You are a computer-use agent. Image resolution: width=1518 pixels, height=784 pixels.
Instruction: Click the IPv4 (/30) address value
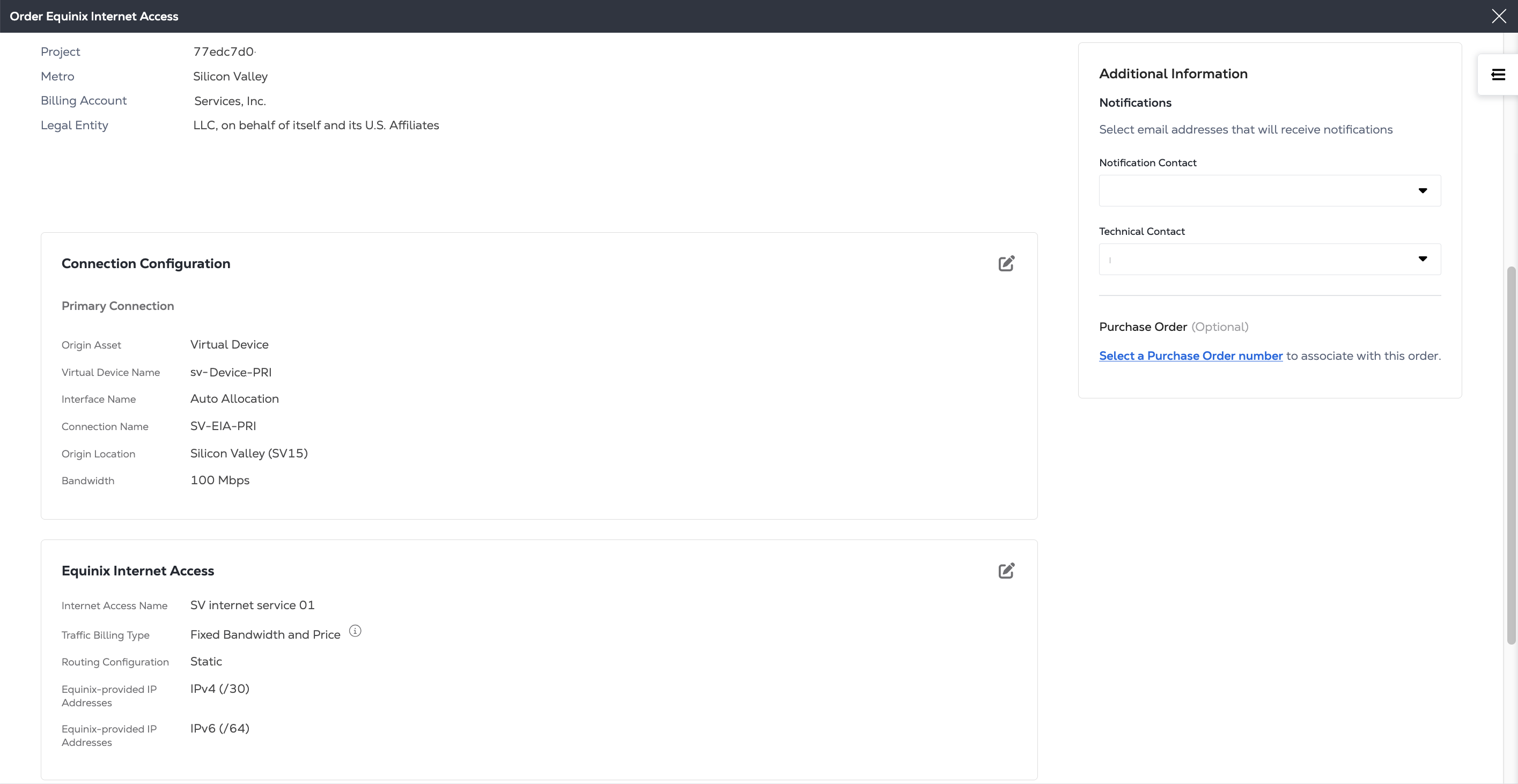point(220,689)
